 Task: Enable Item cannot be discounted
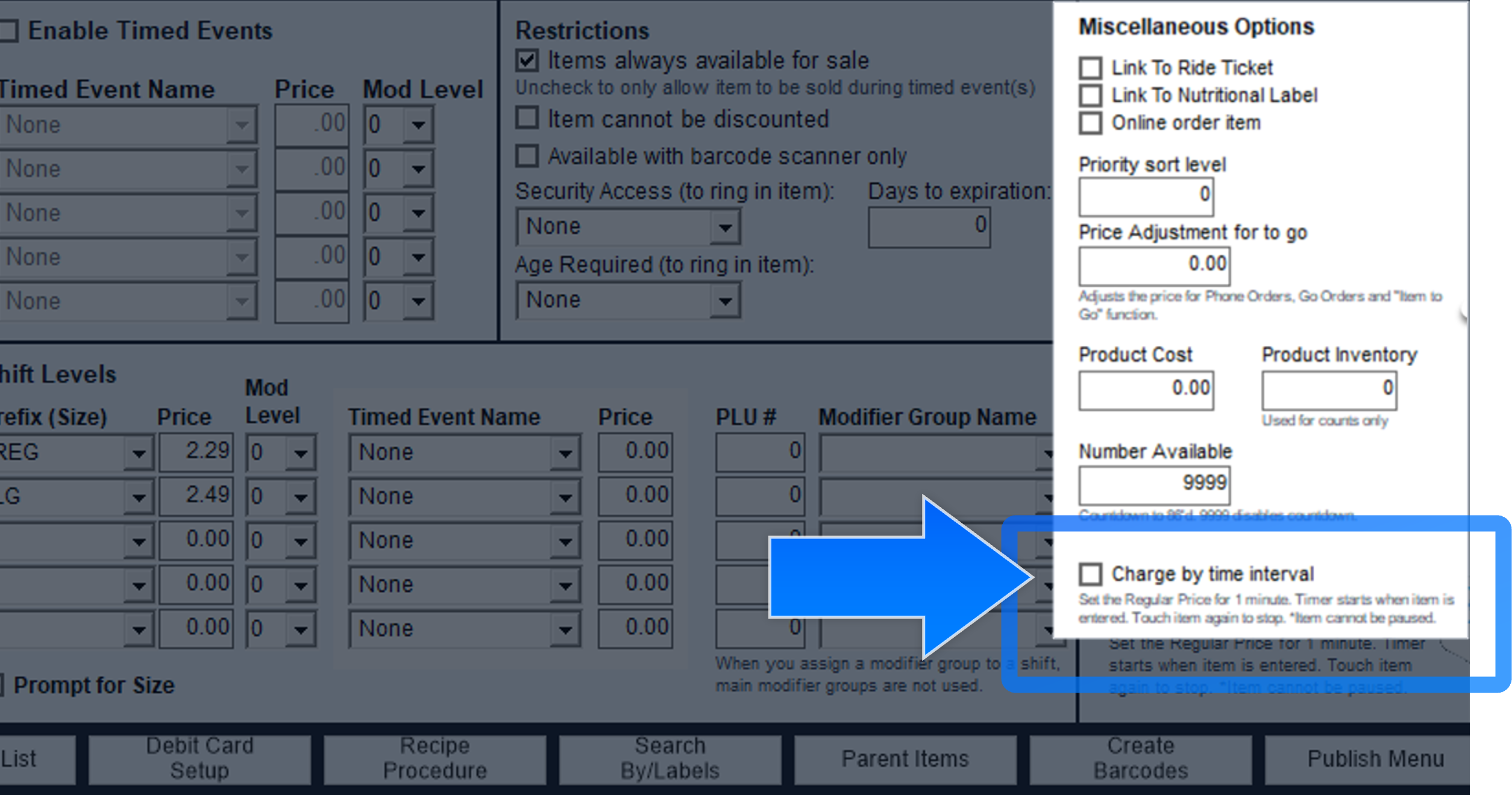tap(527, 119)
